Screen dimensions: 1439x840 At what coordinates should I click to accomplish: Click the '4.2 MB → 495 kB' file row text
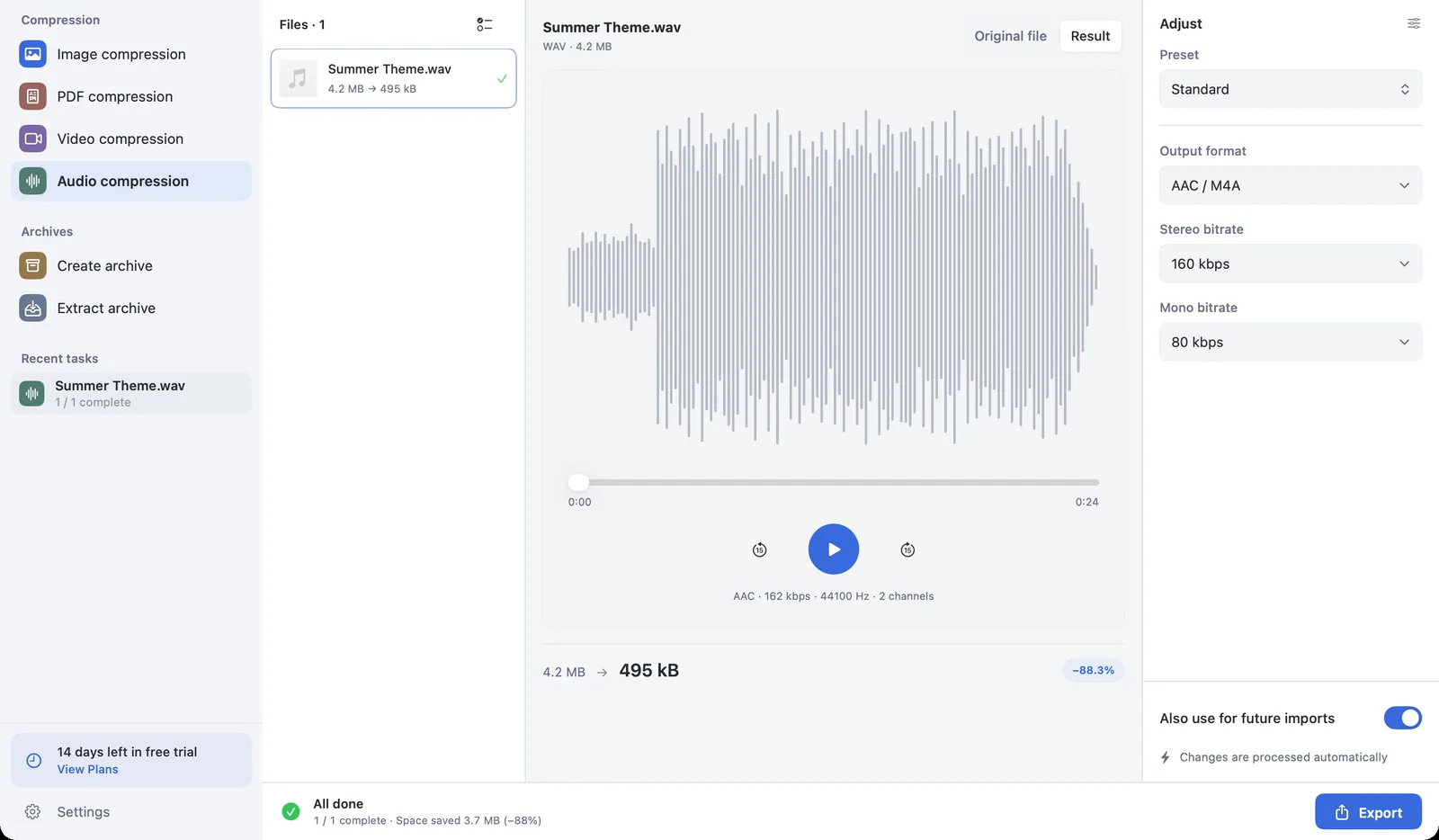point(371,89)
